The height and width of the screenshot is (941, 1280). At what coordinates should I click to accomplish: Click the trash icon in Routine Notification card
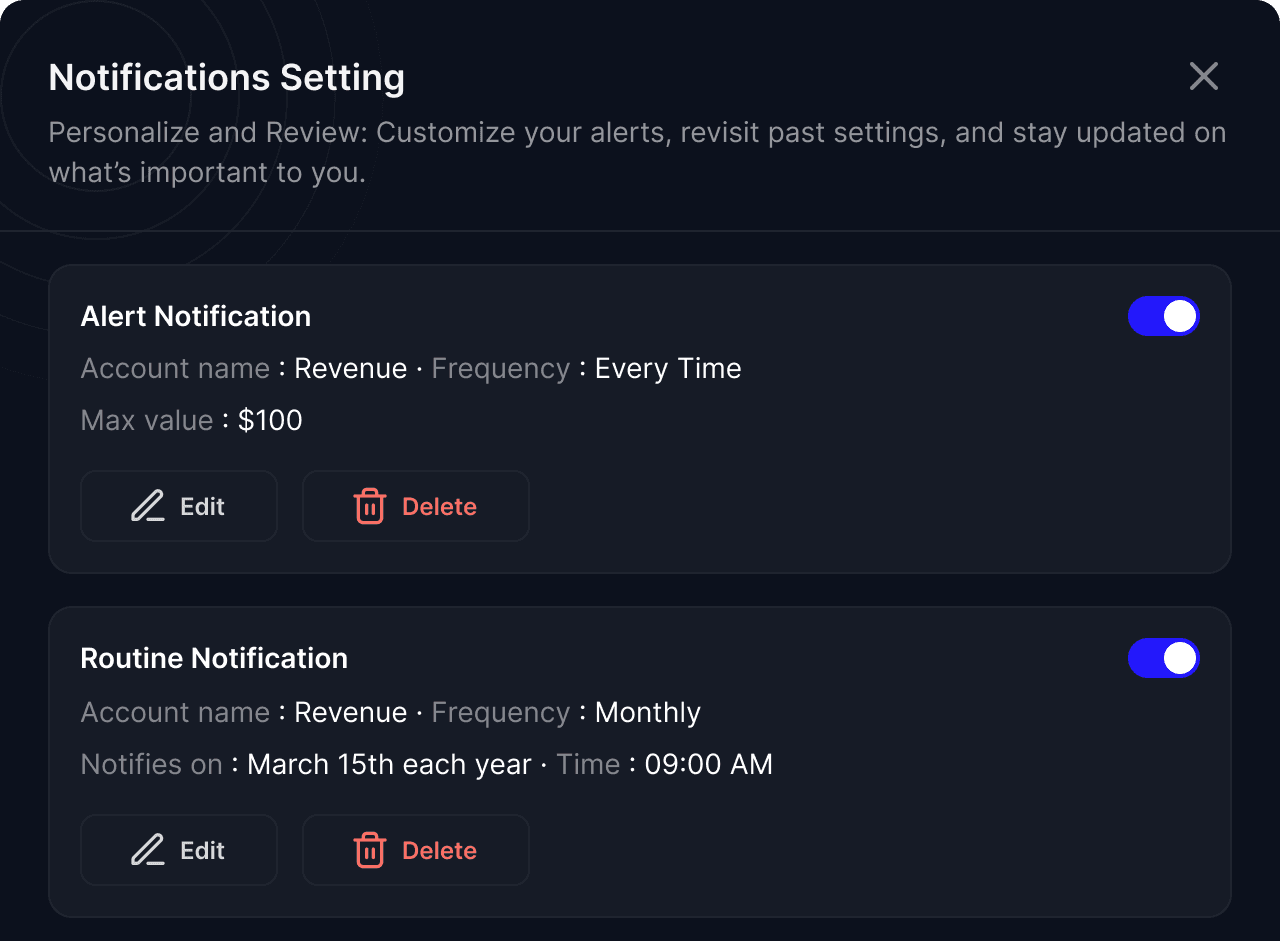370,850
